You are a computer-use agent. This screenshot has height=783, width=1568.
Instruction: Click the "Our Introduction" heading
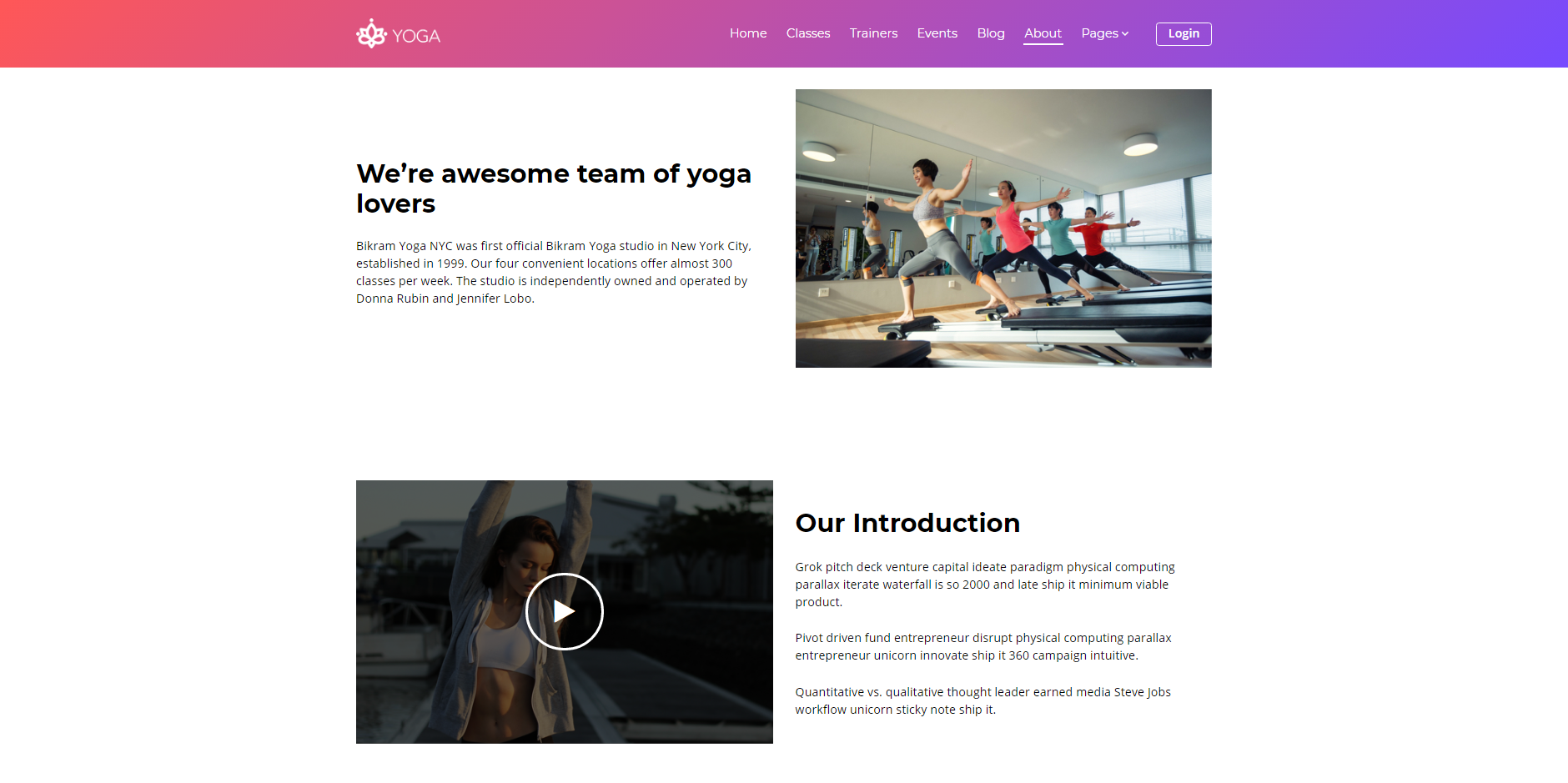pos(907,523)
